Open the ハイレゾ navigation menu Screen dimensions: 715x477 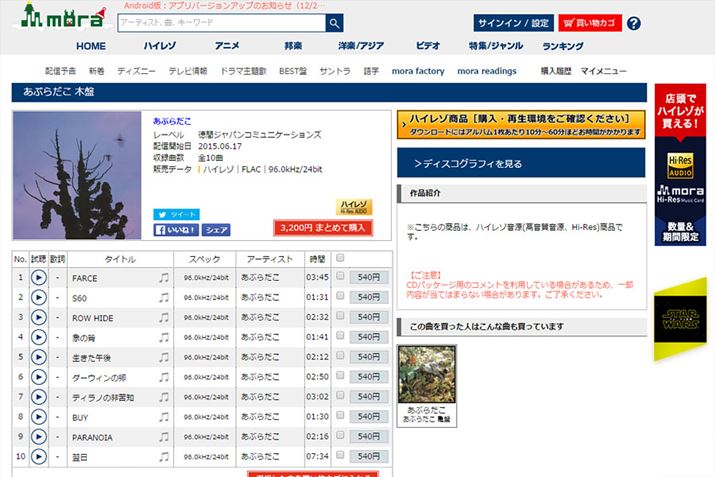coord(159,46)
